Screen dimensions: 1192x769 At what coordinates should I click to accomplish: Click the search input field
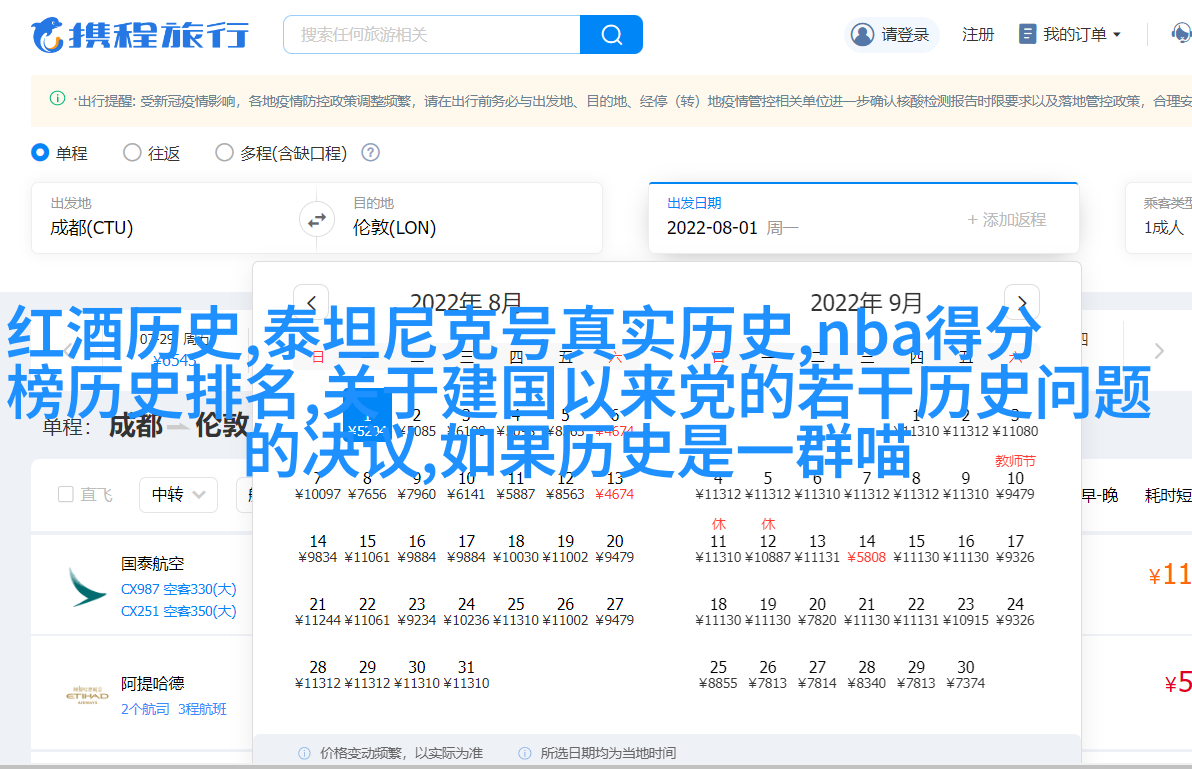pos(432,35)
